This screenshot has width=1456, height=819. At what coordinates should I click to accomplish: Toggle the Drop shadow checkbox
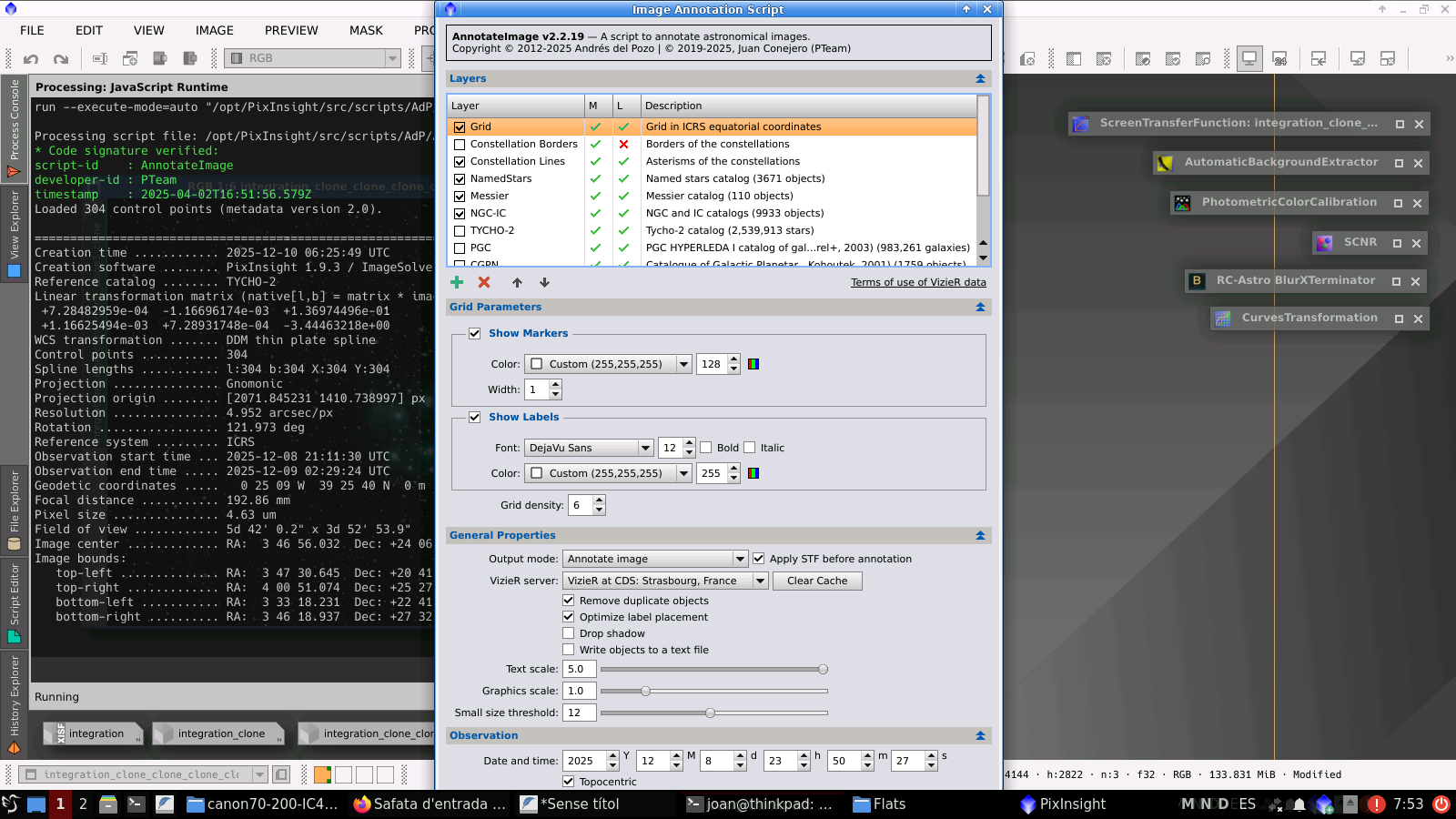tap(569, 633)
